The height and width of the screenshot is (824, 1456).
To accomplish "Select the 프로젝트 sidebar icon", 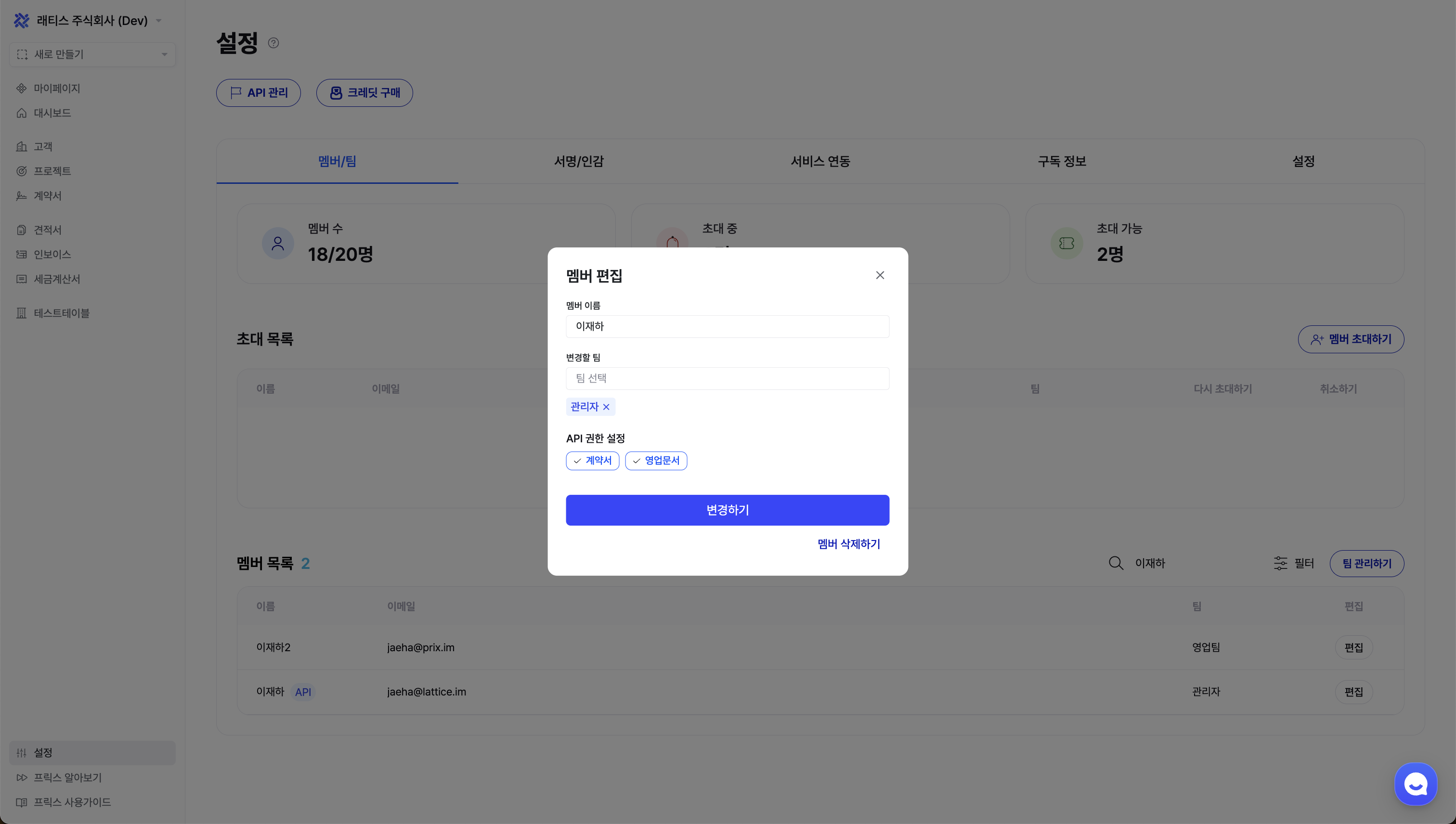I will click(x=22, y=171).
